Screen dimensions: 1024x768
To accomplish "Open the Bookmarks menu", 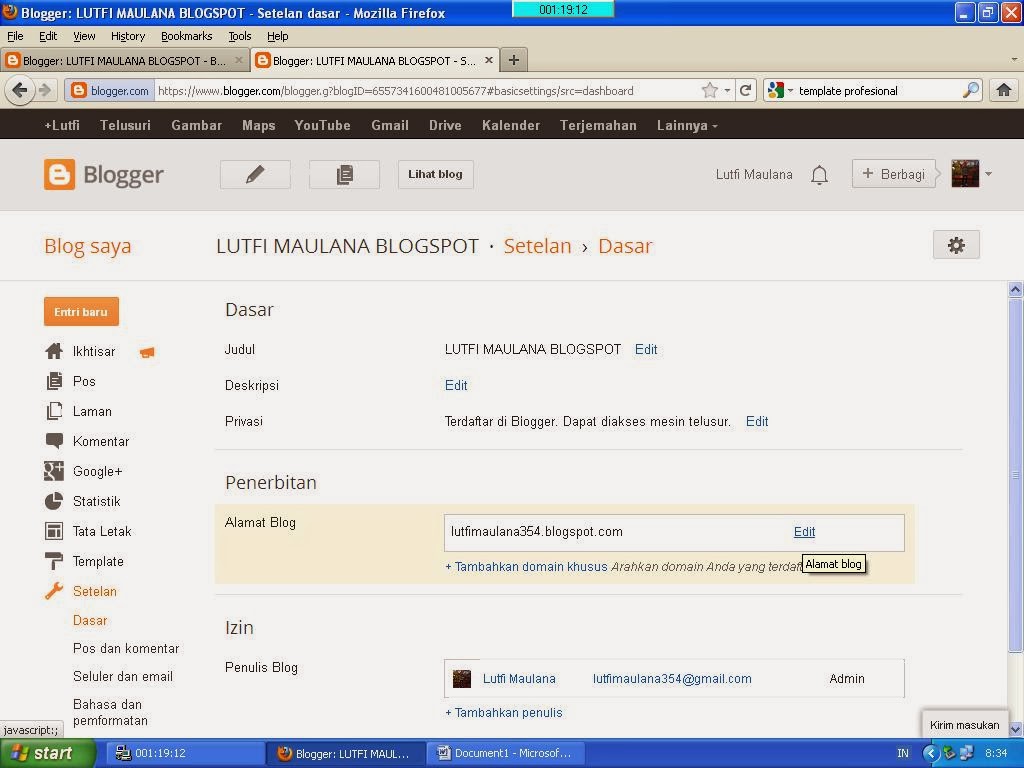I will coord(187,36).
